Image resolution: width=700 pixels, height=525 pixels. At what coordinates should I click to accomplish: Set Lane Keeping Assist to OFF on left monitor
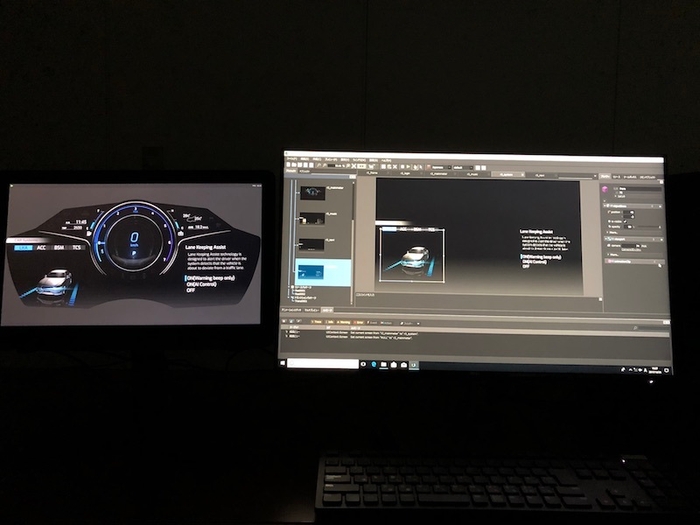click(191, 292)
